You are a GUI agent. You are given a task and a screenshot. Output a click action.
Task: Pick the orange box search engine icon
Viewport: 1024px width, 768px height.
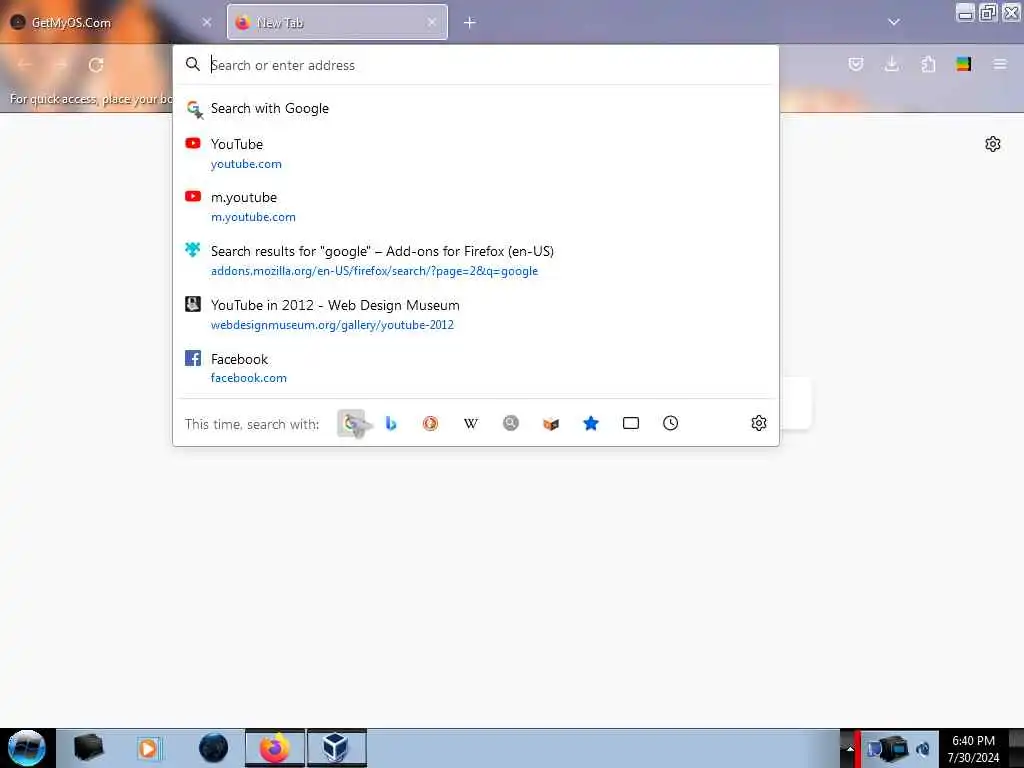point(551,424)
